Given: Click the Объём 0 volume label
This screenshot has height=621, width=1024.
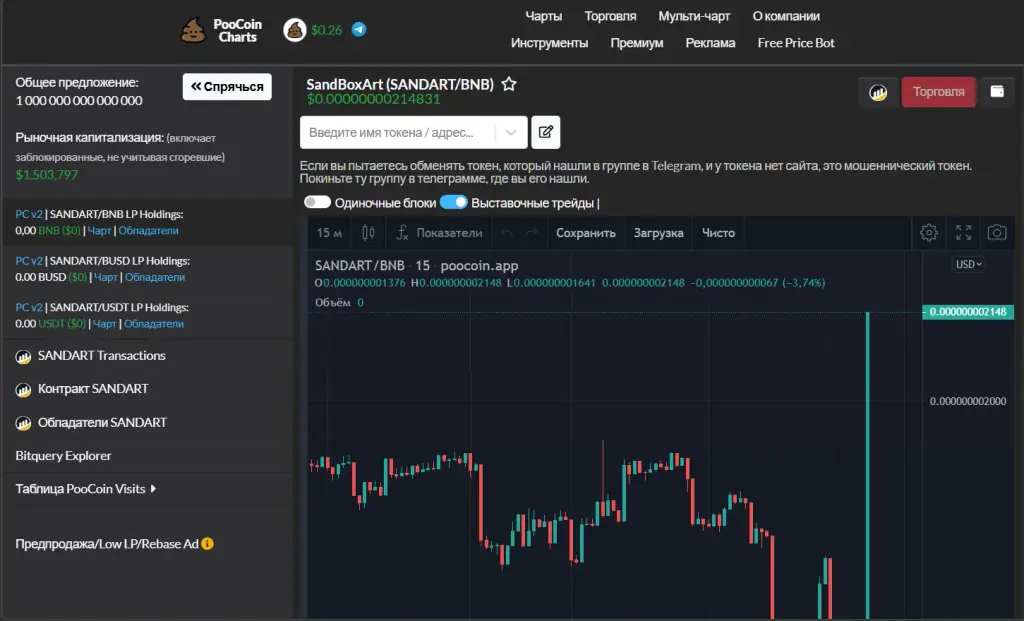Looking at the screenshot, I should 339,302.
